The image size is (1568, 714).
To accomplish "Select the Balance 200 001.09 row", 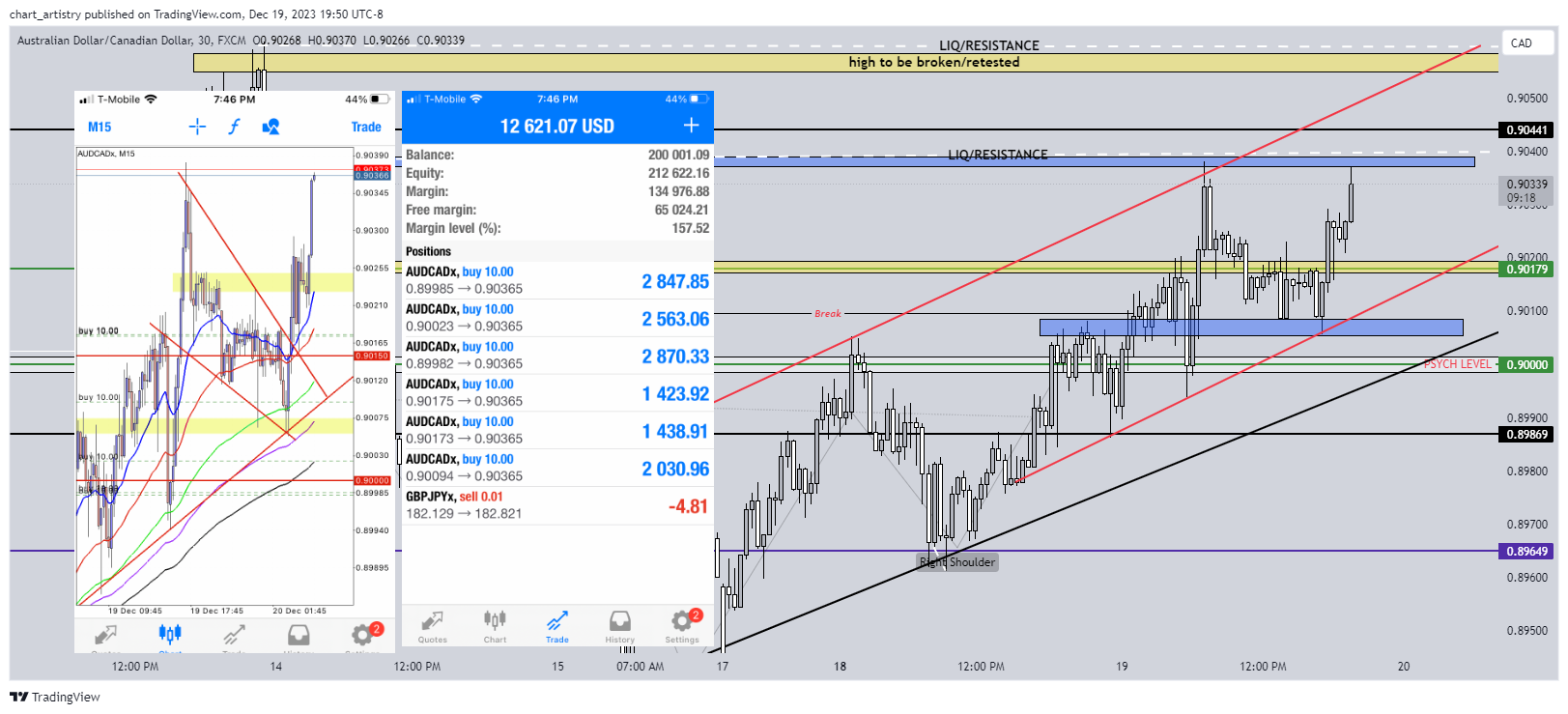I will pyautogui.click(x=557, y=155).
